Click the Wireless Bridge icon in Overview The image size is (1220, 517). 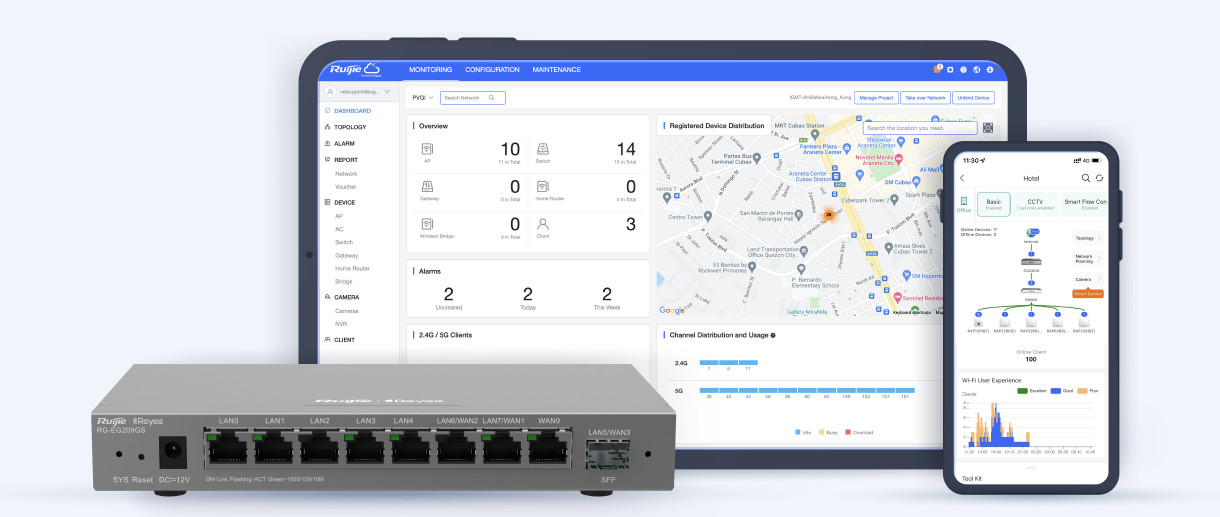427,224
